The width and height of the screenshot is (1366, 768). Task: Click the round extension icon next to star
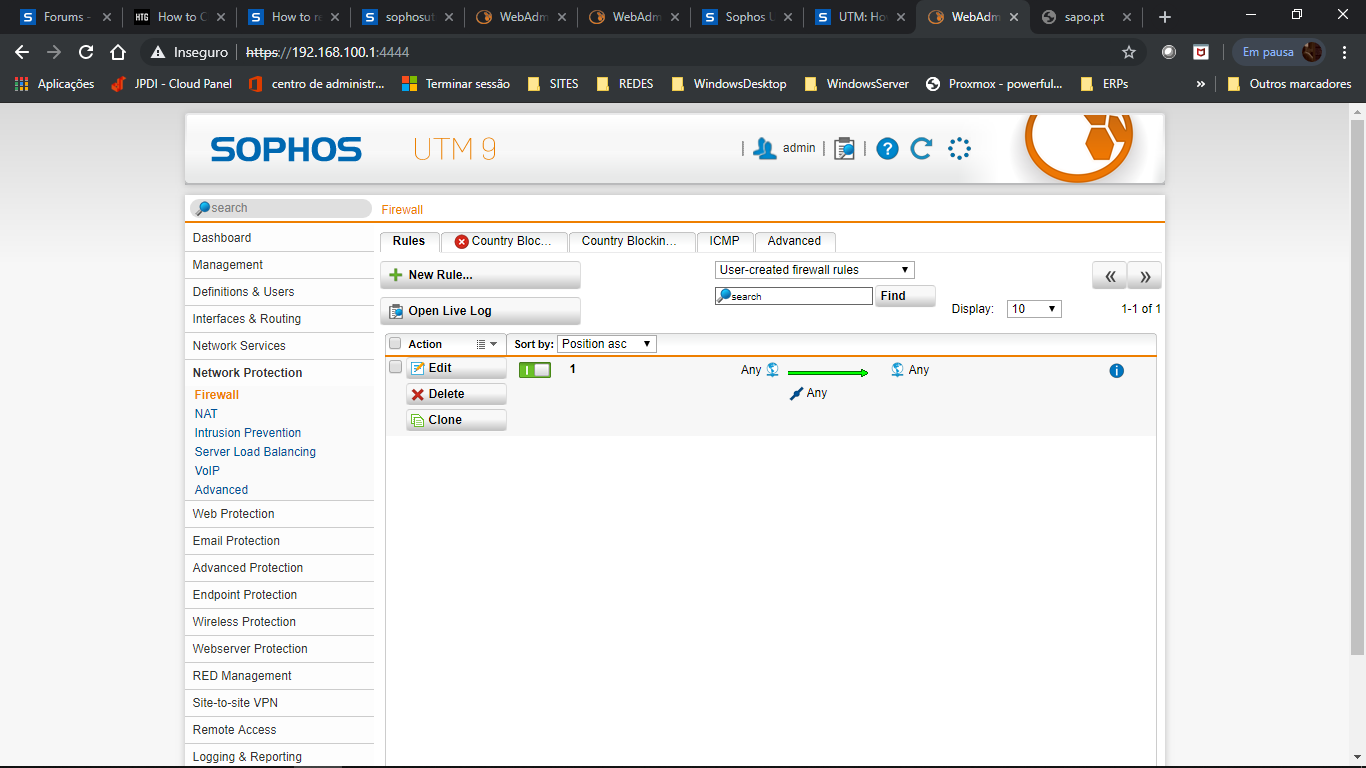click(x=1169, y=52)
